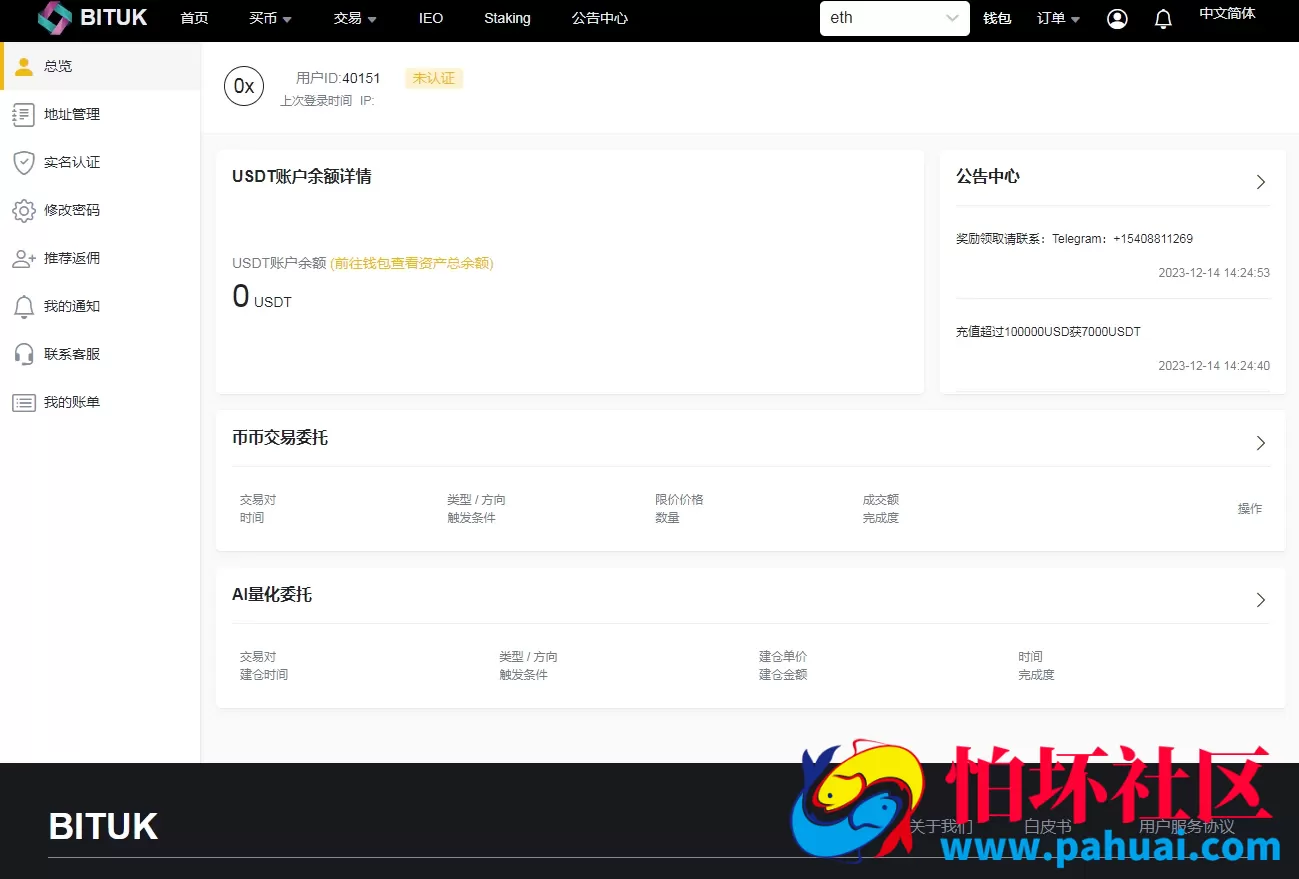
Task: Open the user profile icon in header
Action: click(x=1117, y=19)
